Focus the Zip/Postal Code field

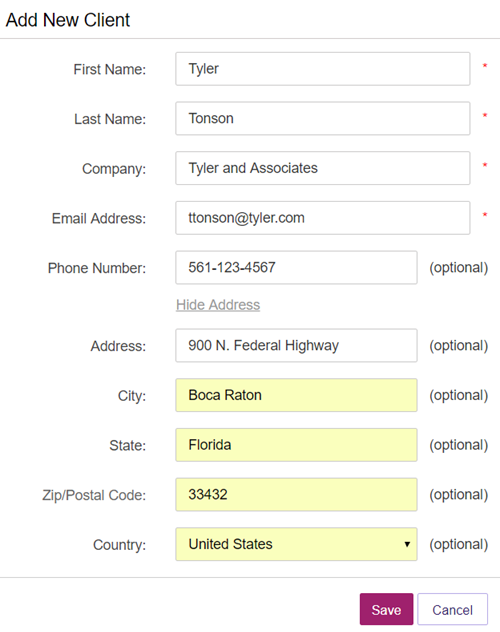297,495
